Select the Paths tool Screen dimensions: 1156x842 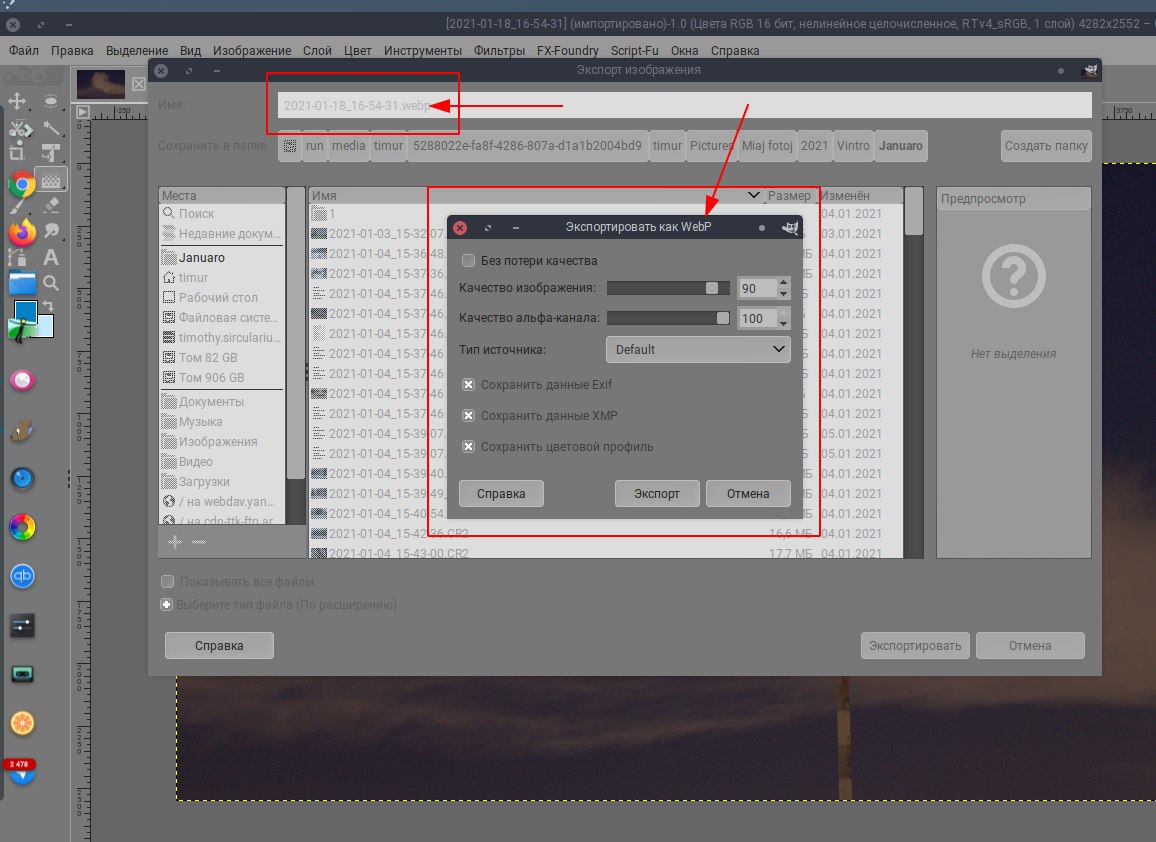pos(18,257)
